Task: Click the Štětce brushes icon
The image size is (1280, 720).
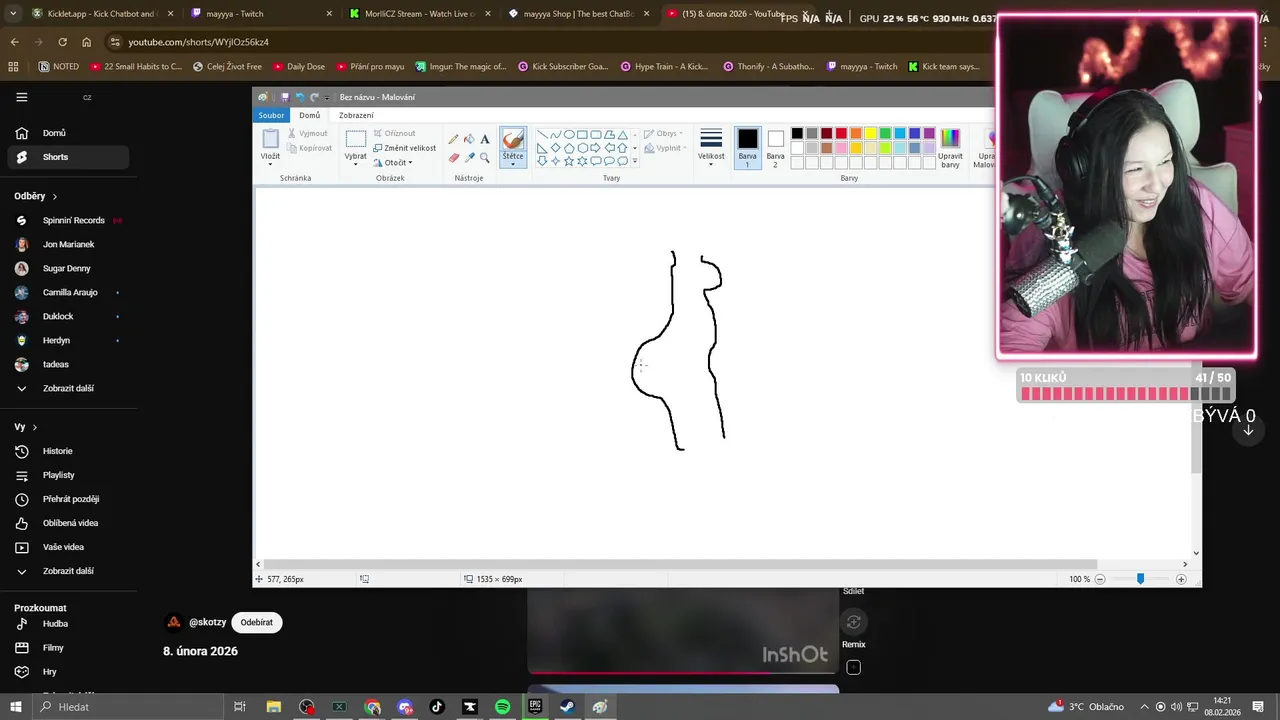Action: (513, 140)
